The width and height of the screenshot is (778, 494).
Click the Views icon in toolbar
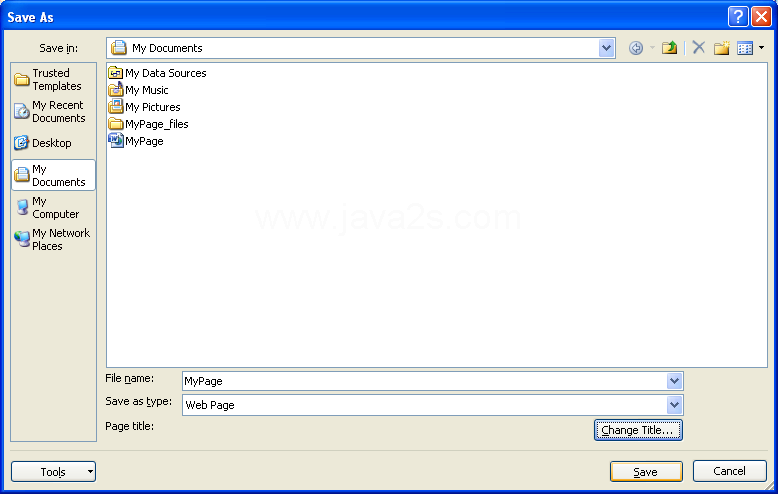tap(745, 48)
